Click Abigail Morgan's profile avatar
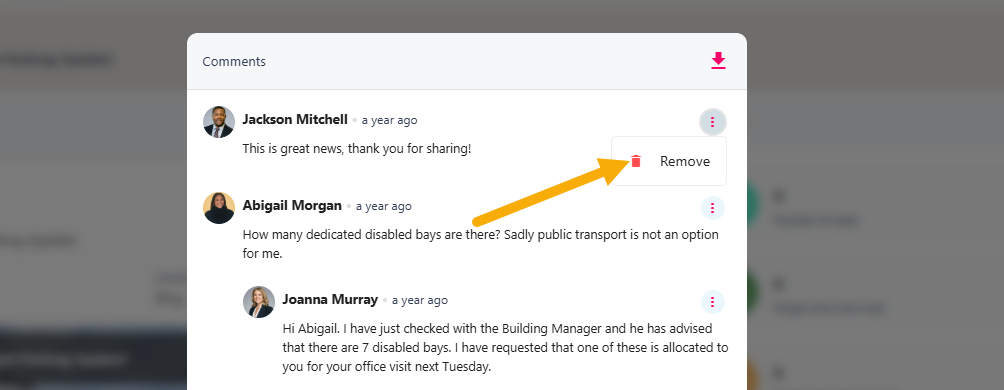Image resolution: width=1004 pixels, height=390 pixels. [219, 207]
